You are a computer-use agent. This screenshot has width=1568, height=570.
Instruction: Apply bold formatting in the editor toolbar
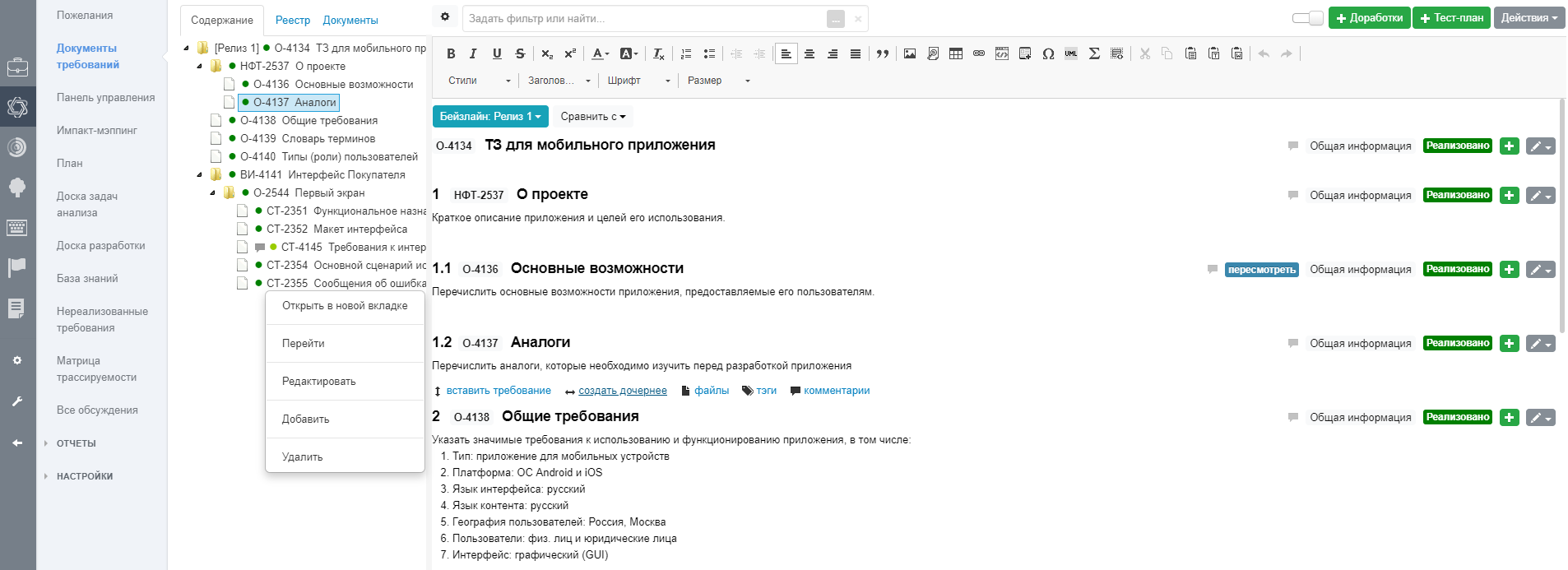pyautogui.click(x=451, y=53)
